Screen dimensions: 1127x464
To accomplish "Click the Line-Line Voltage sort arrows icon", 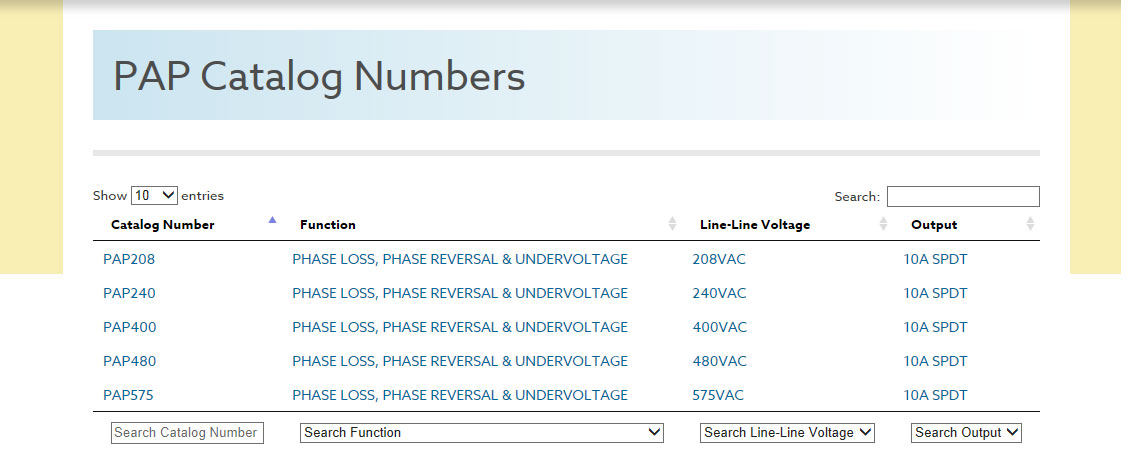I will tap(883, 223).
